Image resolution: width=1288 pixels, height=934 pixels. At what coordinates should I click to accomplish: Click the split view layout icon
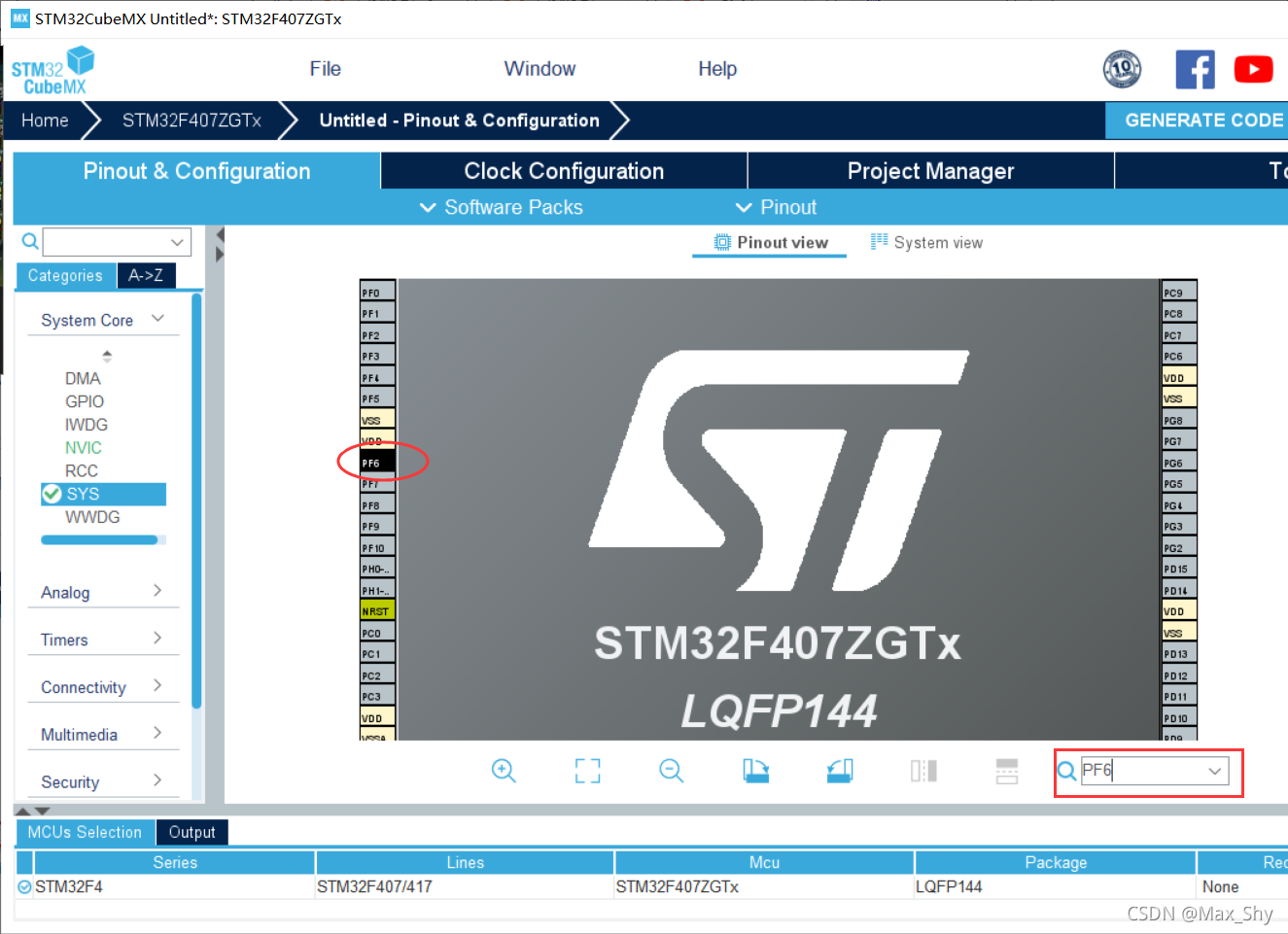pos(1007,771)
